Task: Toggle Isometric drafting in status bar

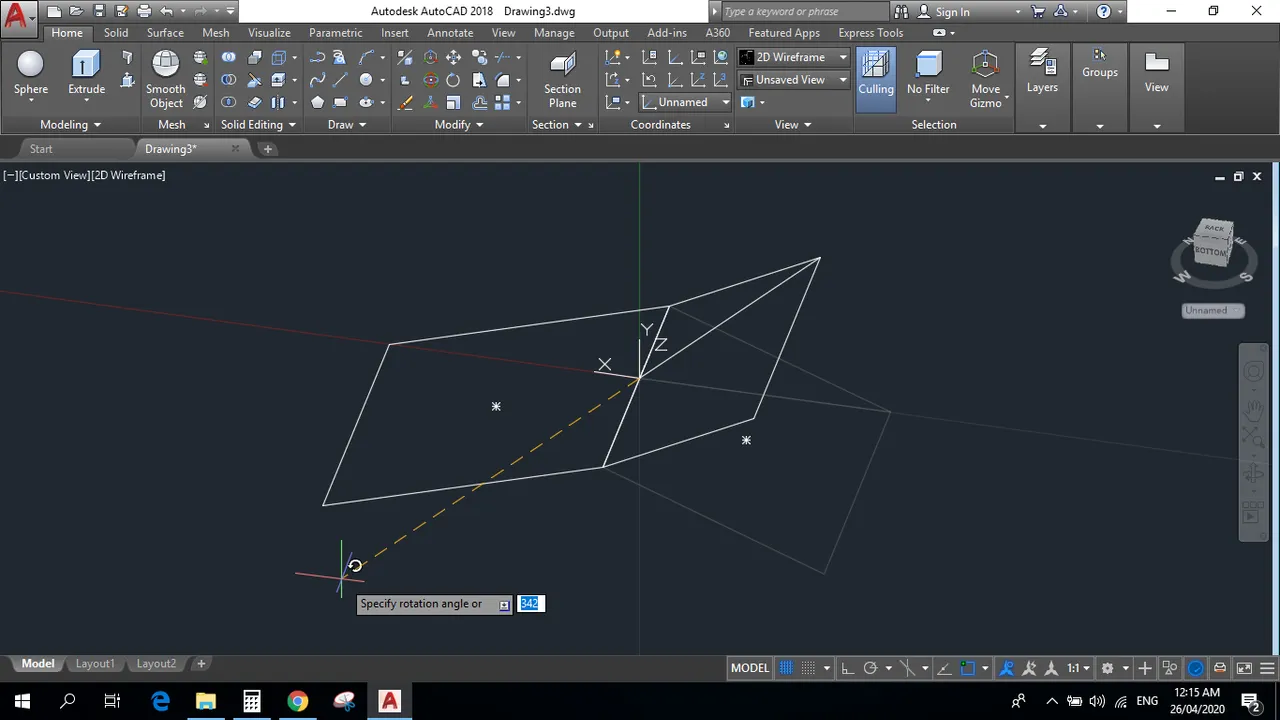Action: tap(907, 668)
